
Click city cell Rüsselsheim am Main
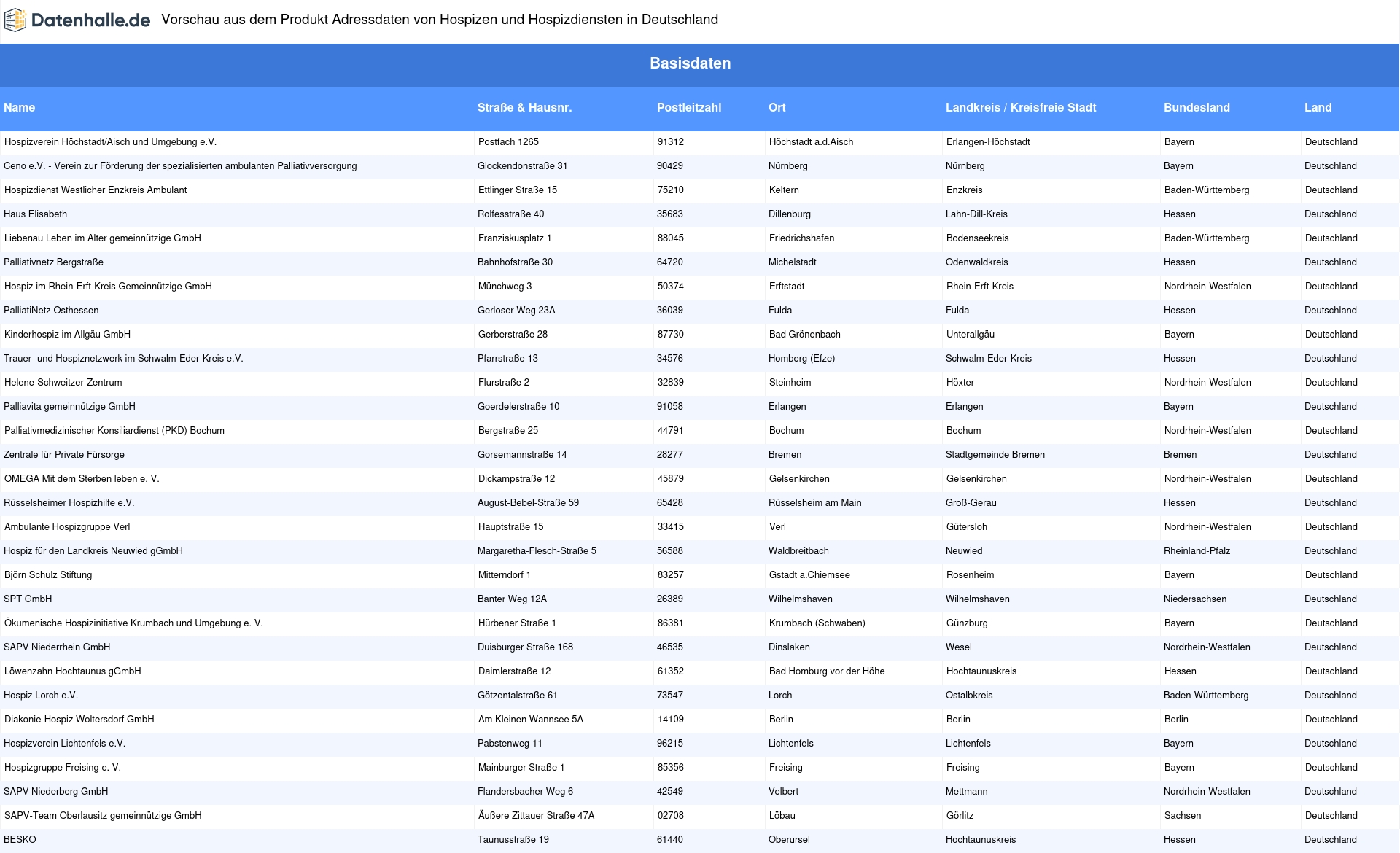(x=815, y=503)
